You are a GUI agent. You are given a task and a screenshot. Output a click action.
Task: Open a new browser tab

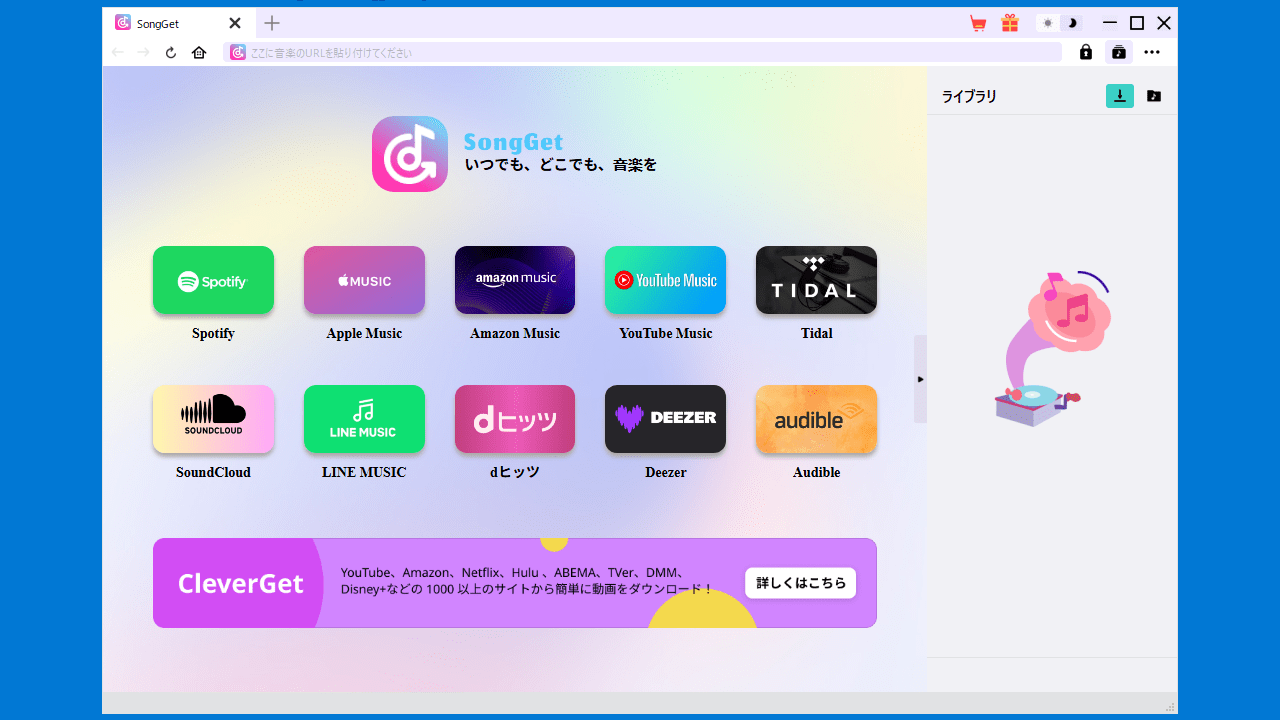pyautogui.click(x=271, y=22)
